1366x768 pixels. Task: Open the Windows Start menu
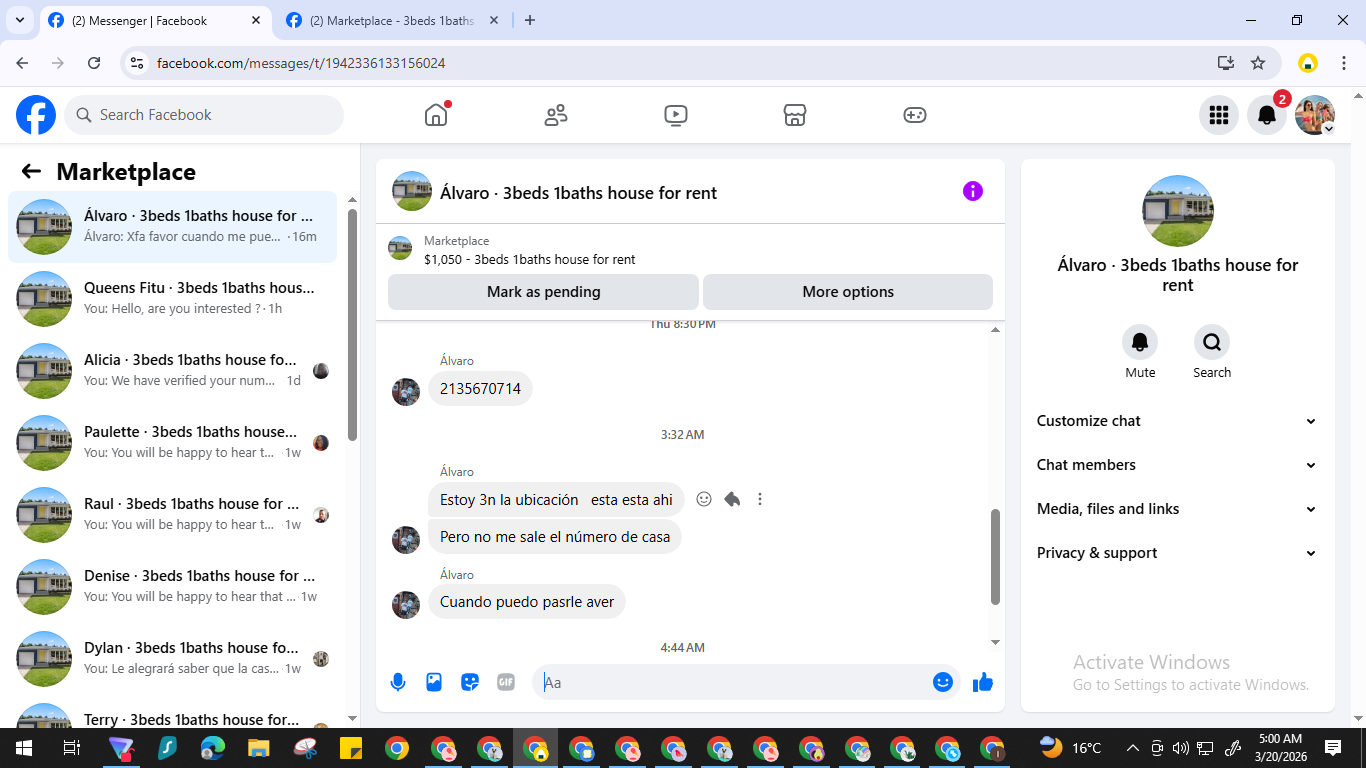click(23, 748)
